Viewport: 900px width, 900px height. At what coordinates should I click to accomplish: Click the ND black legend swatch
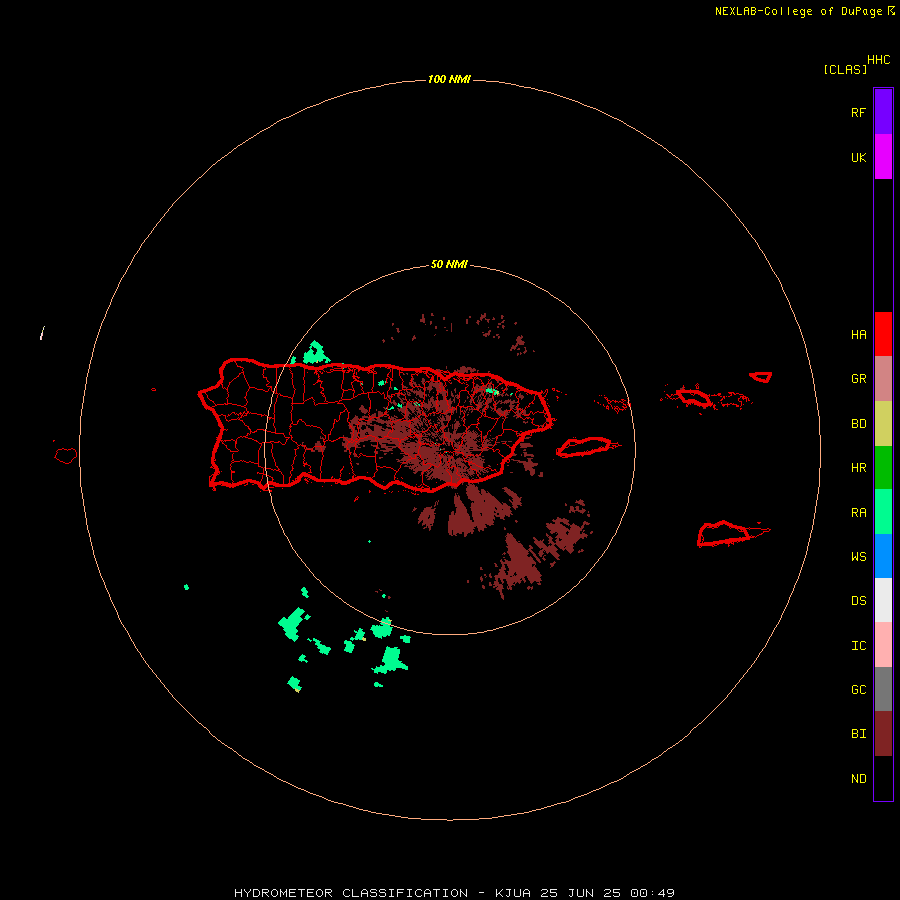pos(883,778)
